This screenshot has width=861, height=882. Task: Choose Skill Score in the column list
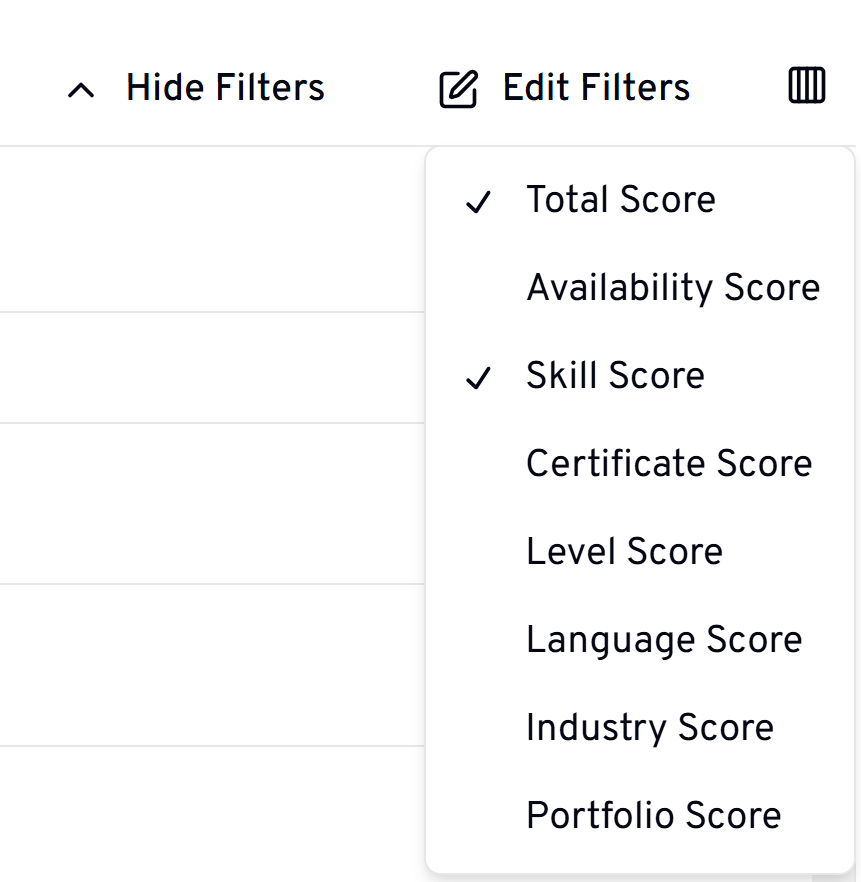tap(615, 376)
